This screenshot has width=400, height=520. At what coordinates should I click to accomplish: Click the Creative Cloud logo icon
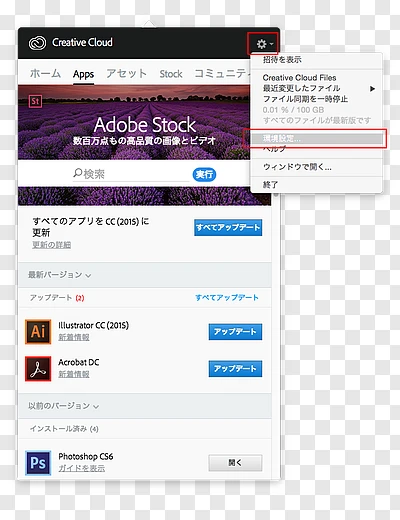(x=37, y=43)
